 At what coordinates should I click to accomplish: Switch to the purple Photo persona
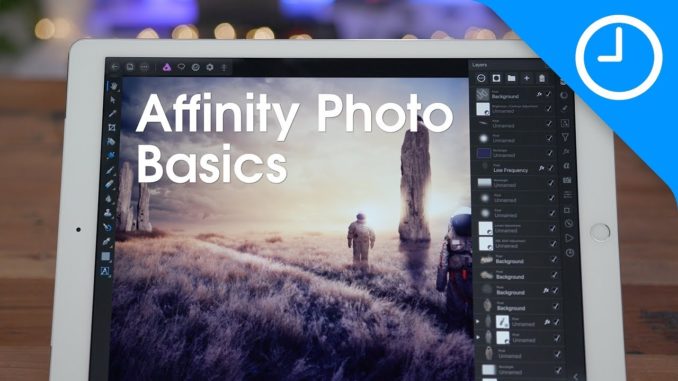coord(167,67)
